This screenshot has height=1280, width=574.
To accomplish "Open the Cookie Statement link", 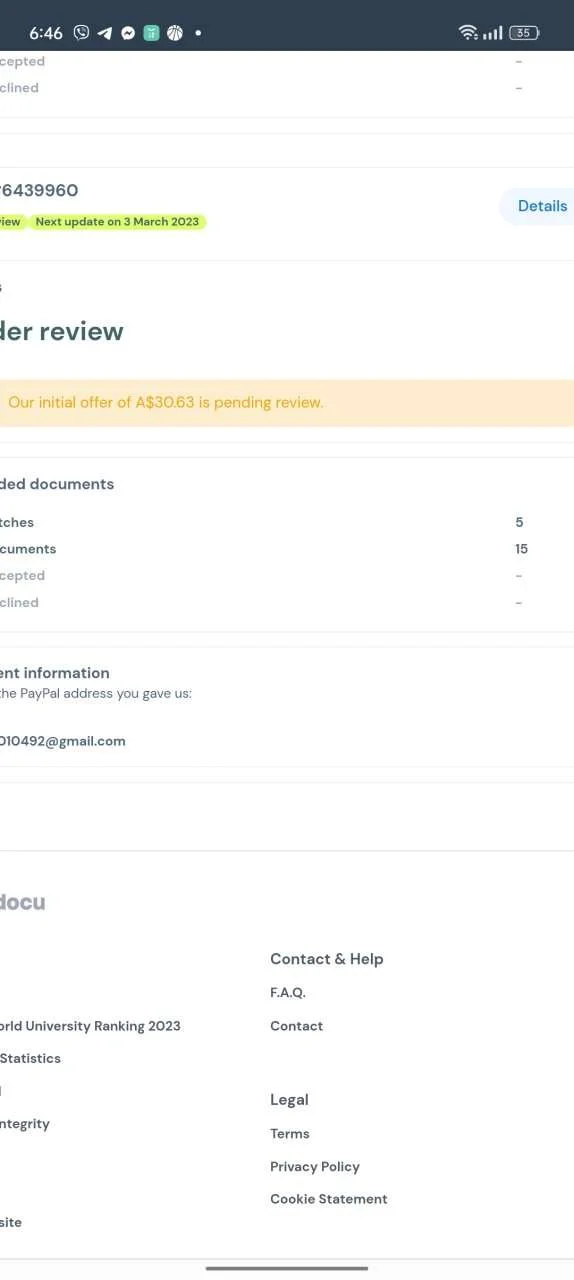I will (x=329, y=1199).
